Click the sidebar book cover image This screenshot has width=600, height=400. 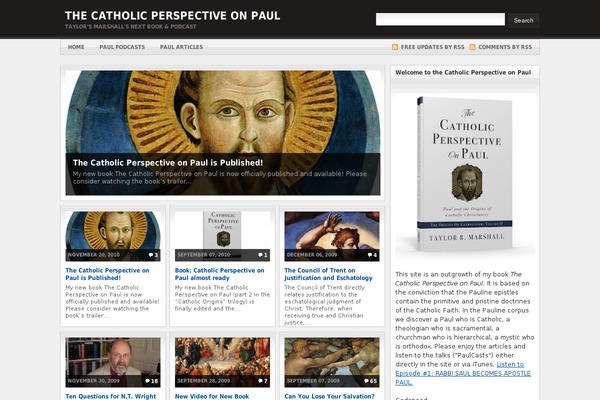(465, 174)
